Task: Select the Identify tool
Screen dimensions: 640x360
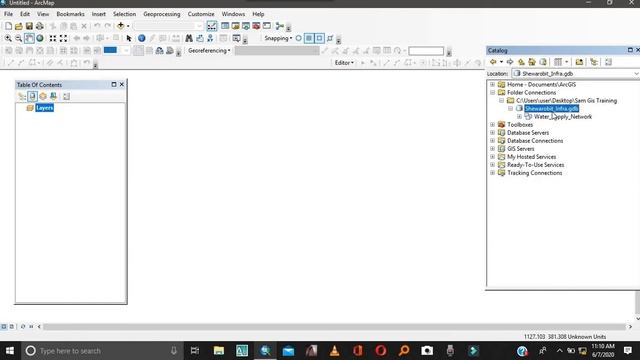Action: (x=142, y=38)
